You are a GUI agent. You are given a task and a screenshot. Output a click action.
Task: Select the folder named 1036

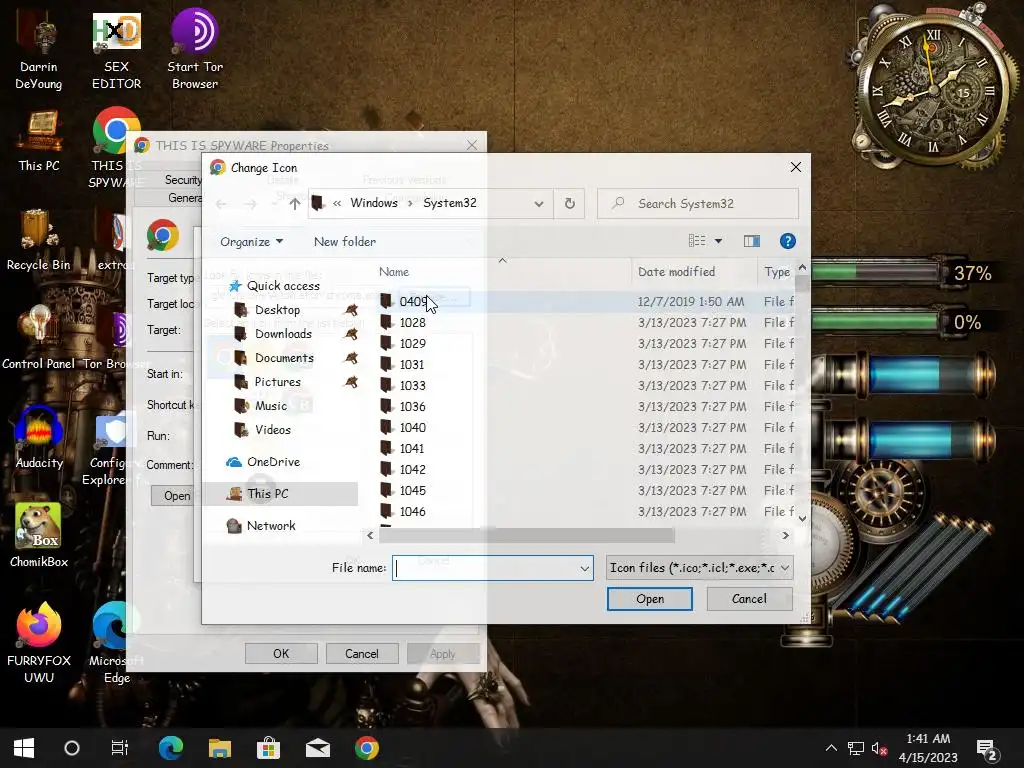(x=412, y=407)
